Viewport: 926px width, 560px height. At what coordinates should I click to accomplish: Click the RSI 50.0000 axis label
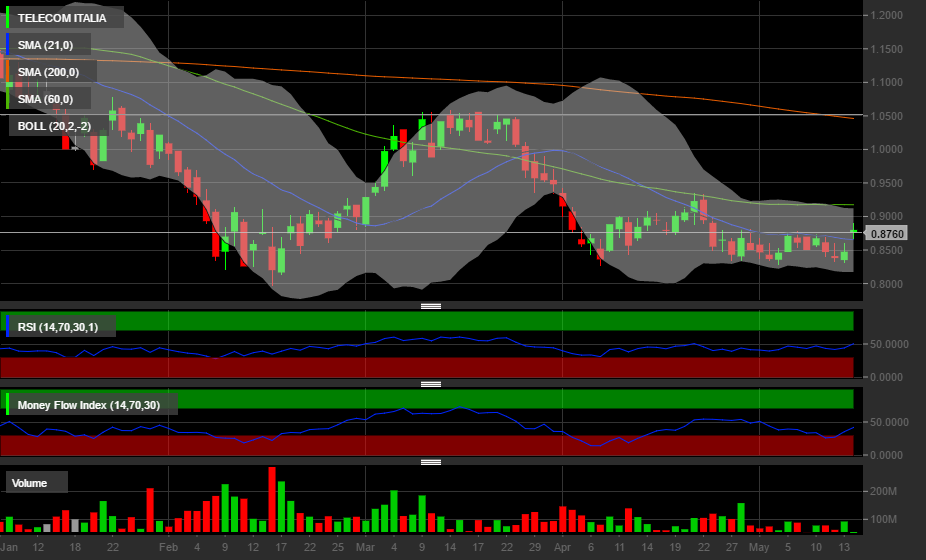[x=889, y=344]
